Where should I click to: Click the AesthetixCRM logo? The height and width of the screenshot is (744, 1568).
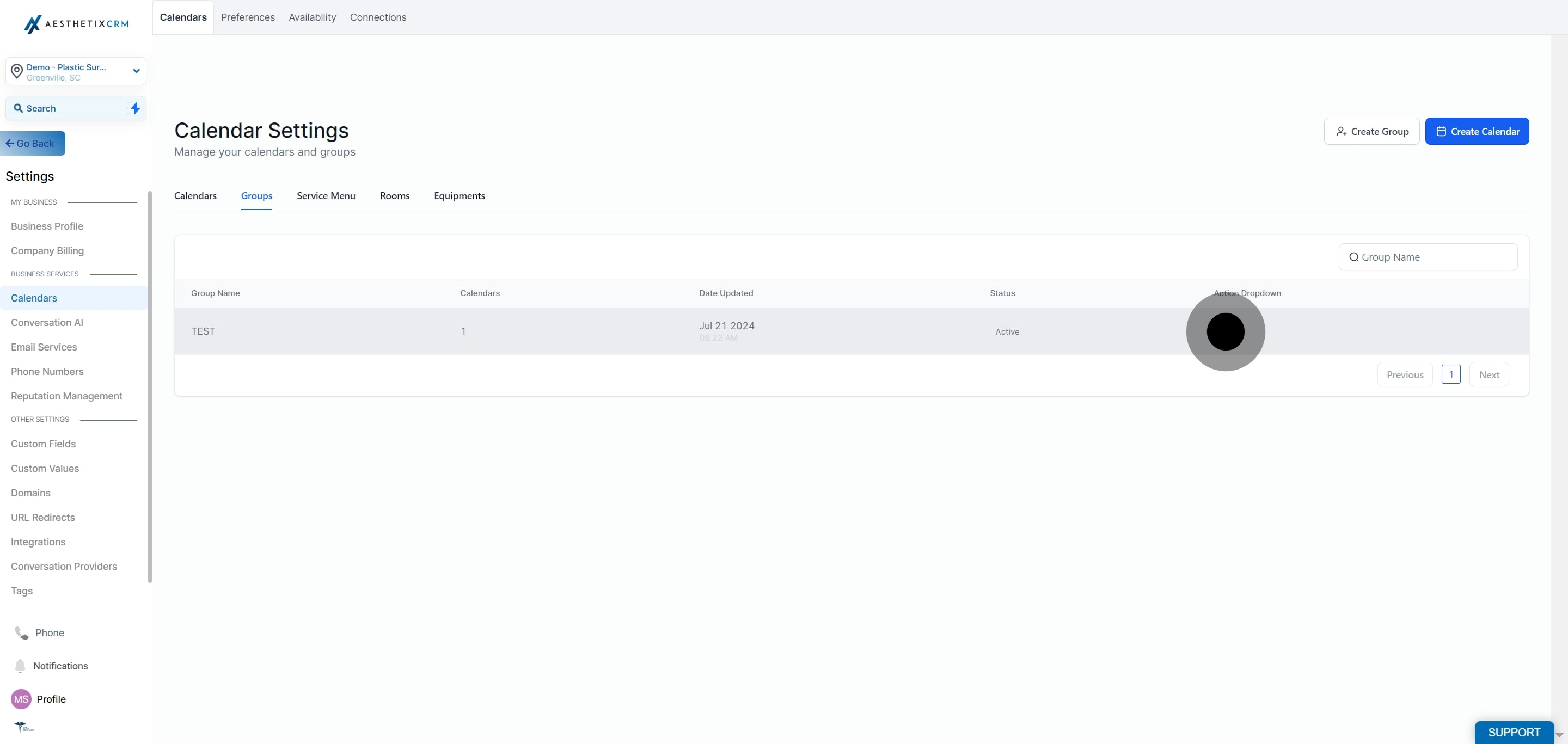tap(76, 24)
